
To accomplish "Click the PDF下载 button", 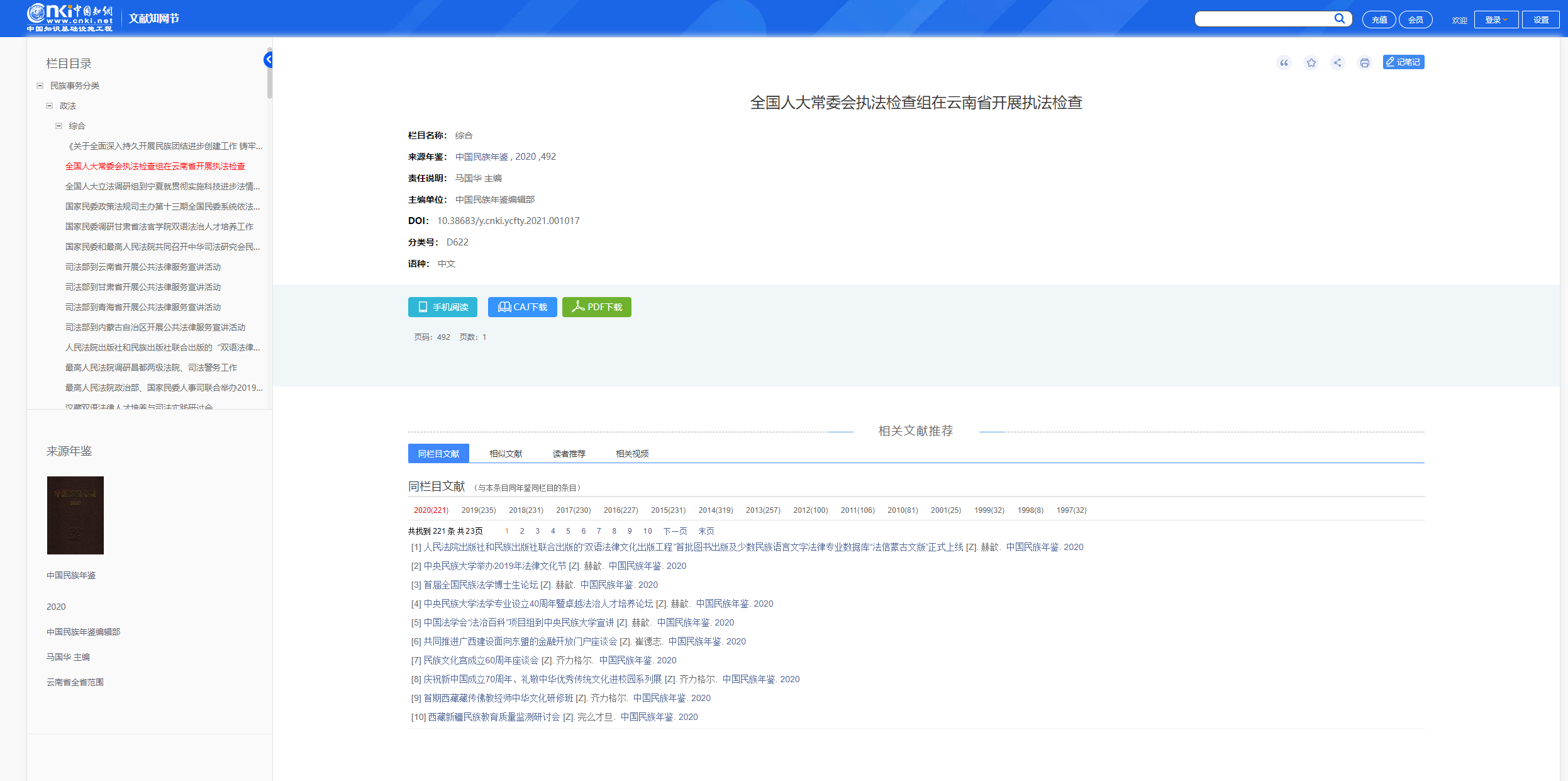I will (596, 307).
